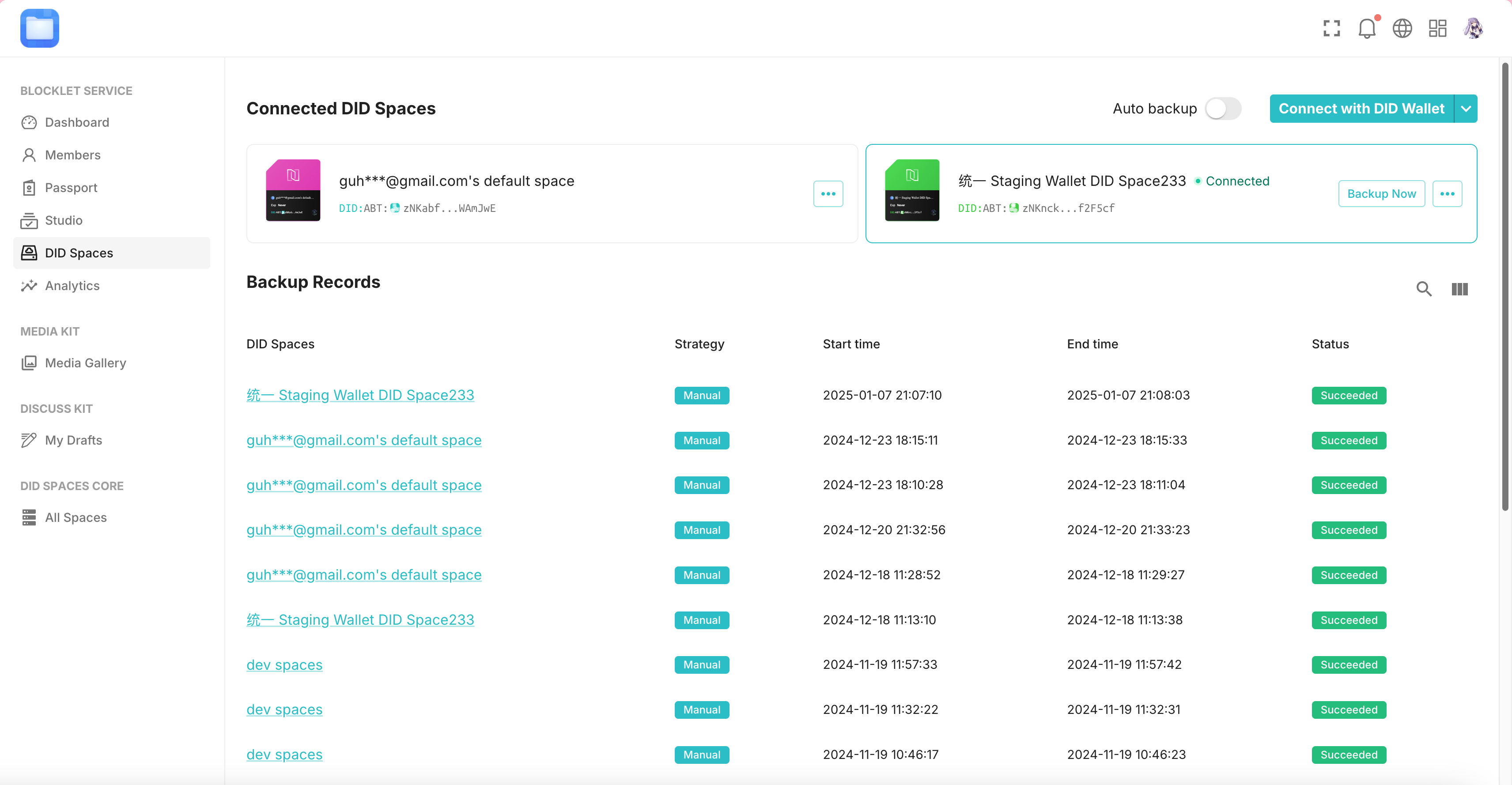Image resolution: width=1512 pixels, height=785 pixels.
Task: Enter fullscreen mode icon
Action: tap(1331, 28)
